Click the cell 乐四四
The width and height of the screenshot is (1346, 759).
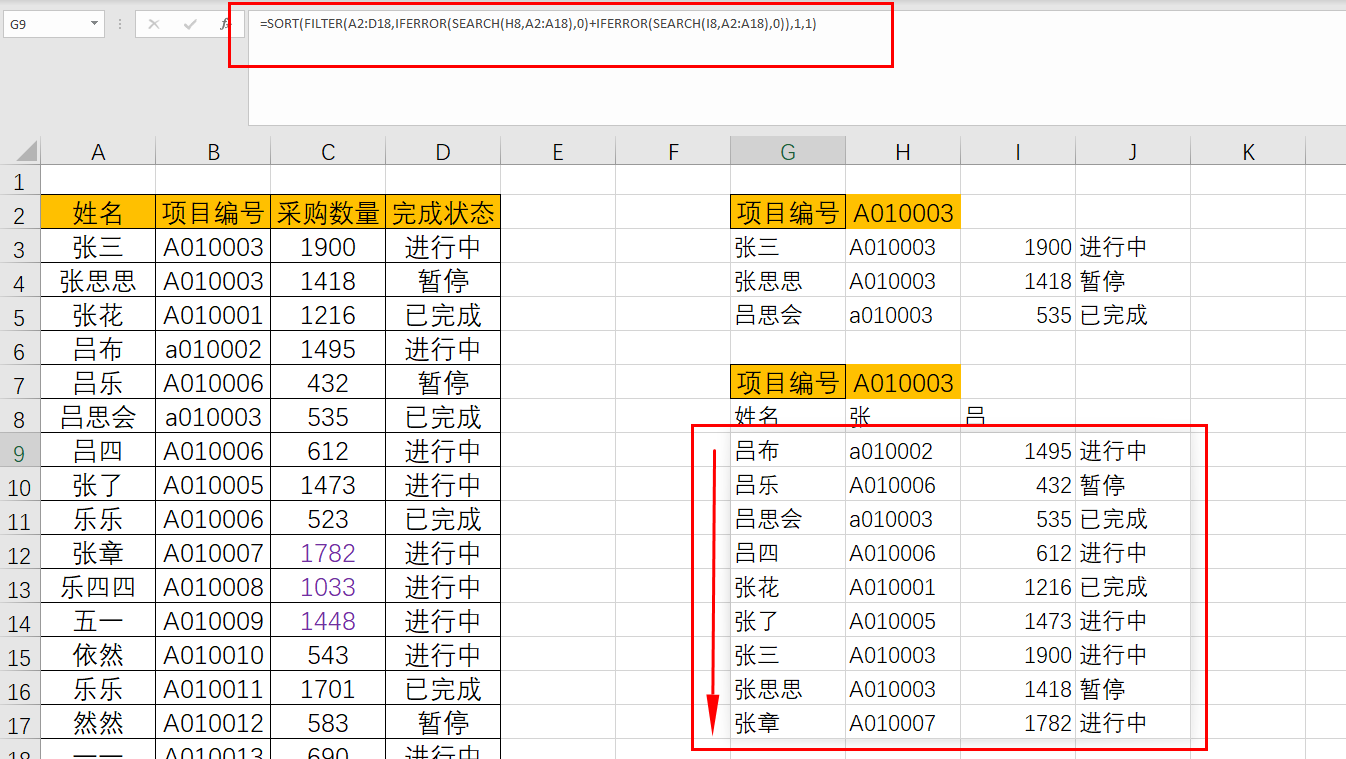[x=98, y=587]
